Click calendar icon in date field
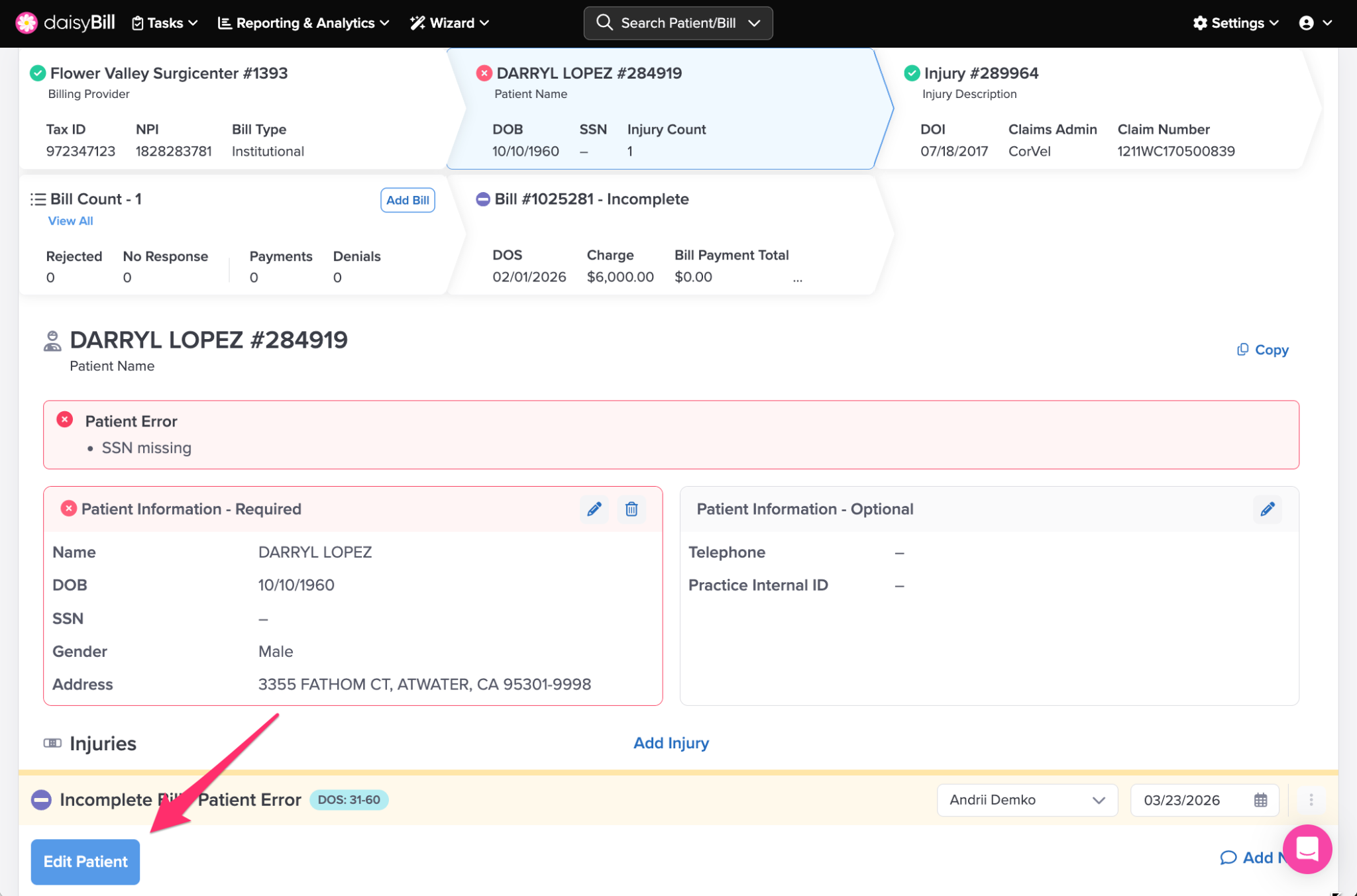Viewport: 1357px width, 896px height. [1260, 800]
